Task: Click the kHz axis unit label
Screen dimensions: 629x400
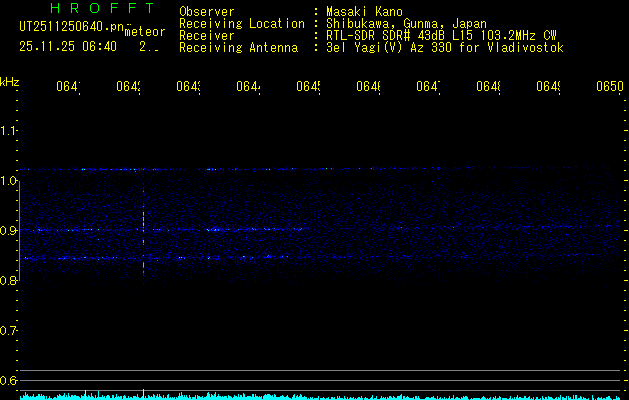Action: coord(10,80)
